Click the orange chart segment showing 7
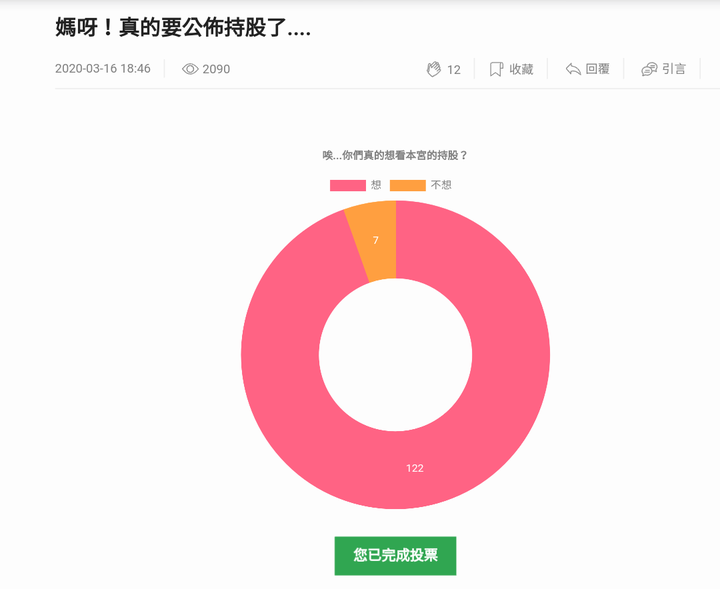Viewport: 720px width, 589px height. tap(376, 240)
